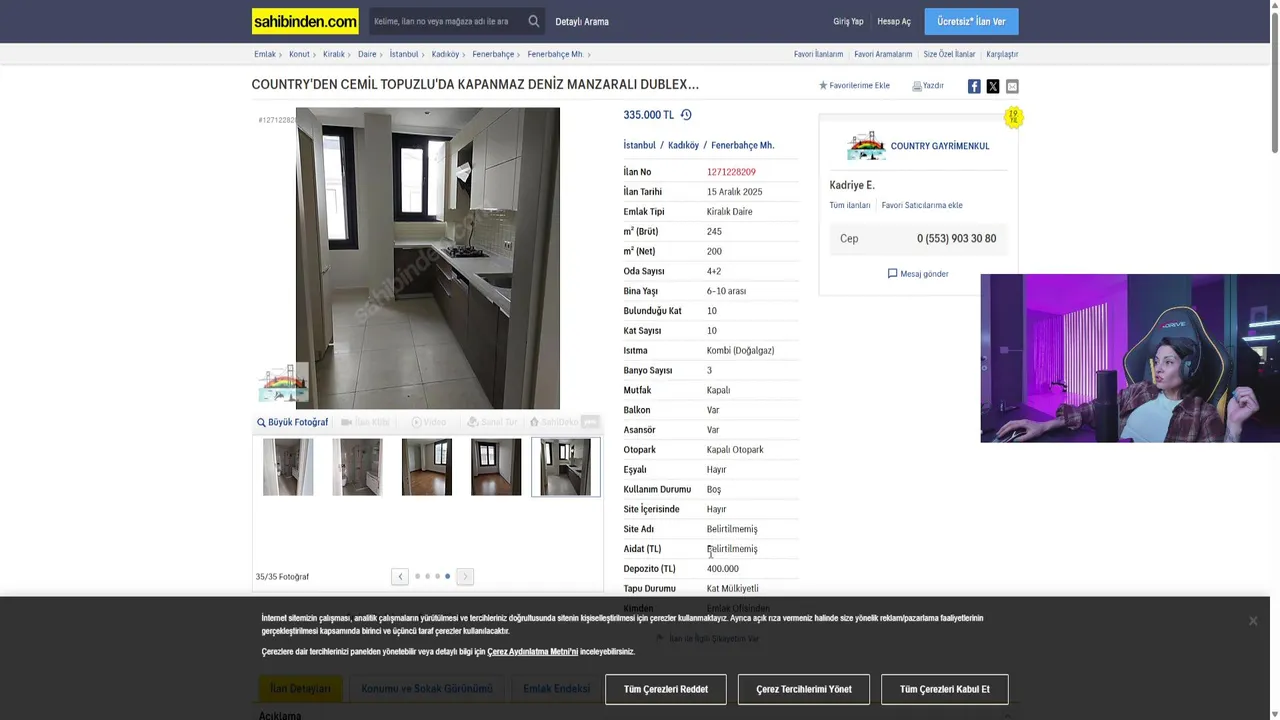The height and width of the screenshot is (720, 1280).
Task: Click Tüm Çerezleri Kabul Et button
Action: pos(945,689)
